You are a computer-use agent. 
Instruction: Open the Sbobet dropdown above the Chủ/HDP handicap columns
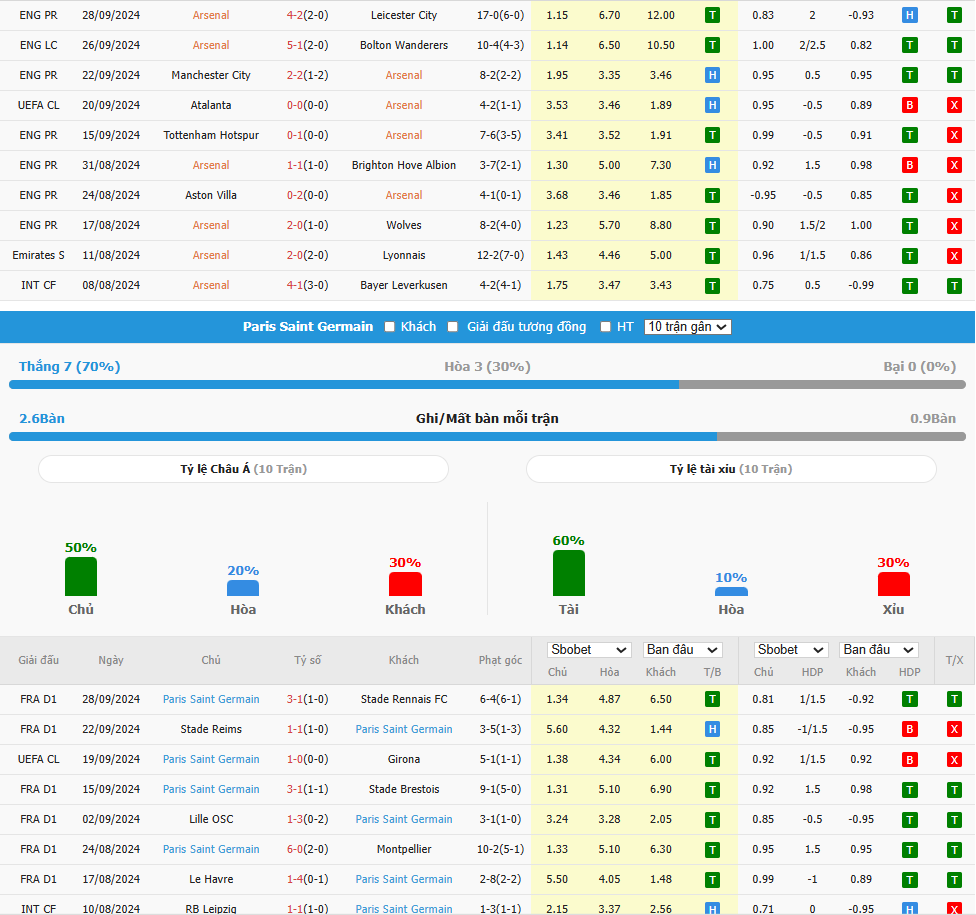pyautogui.click(x=790, y=650)
